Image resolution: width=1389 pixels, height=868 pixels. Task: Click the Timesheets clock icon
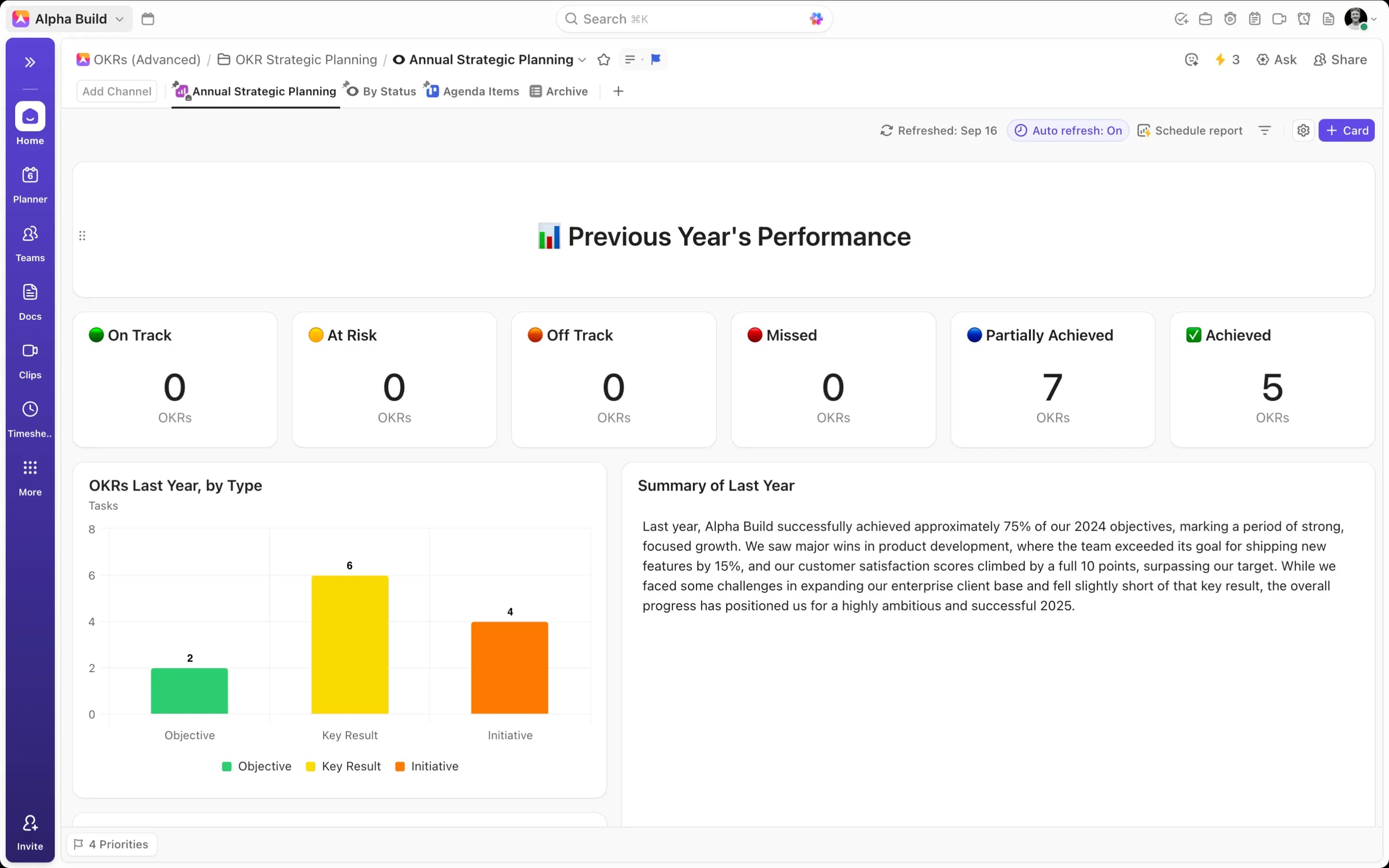tap(30, 409)
